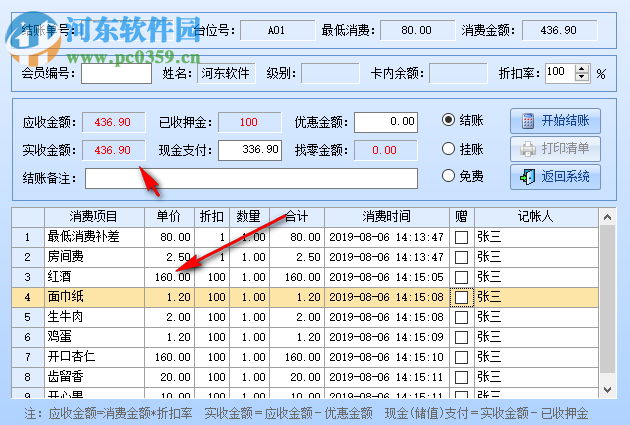Screen dimensions: 630x425
Task: Click the printer icon on 打印清单
Action: click(528, 149)
